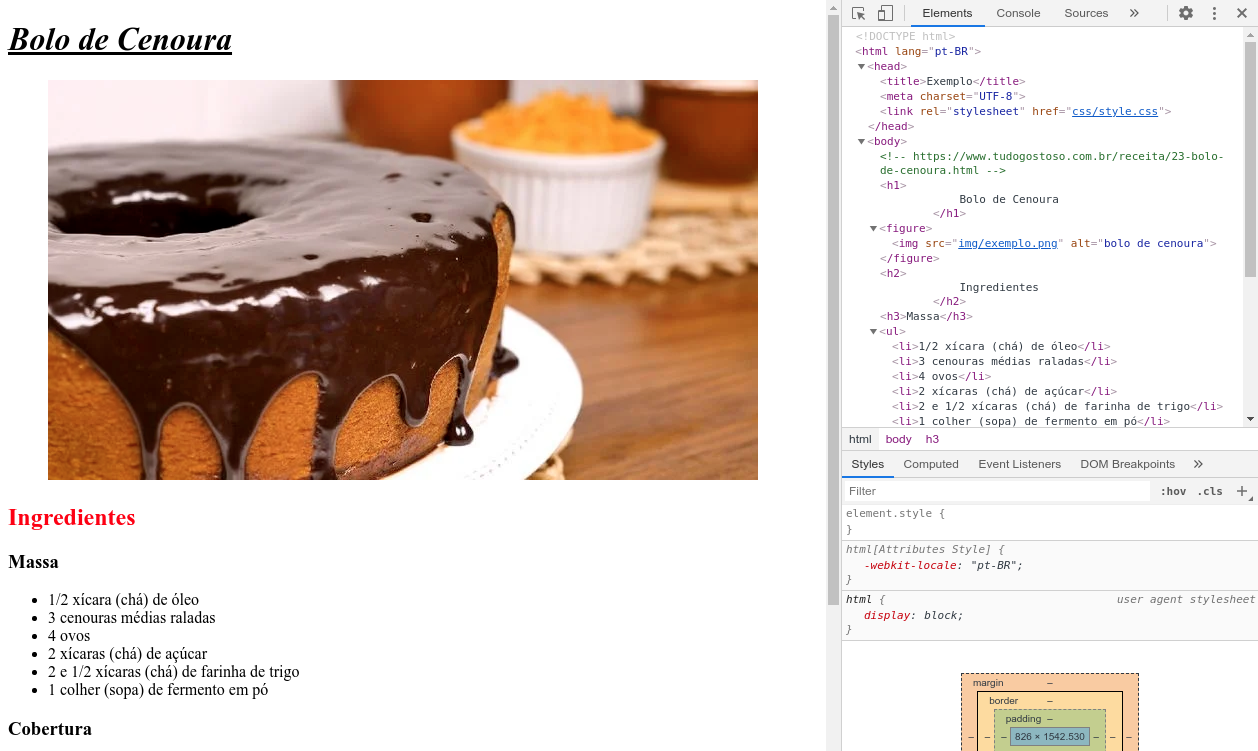Open the img/exemplo.png source link
The width and height of the screenshot is (1258, 751).
click(x=1007, y=244)
